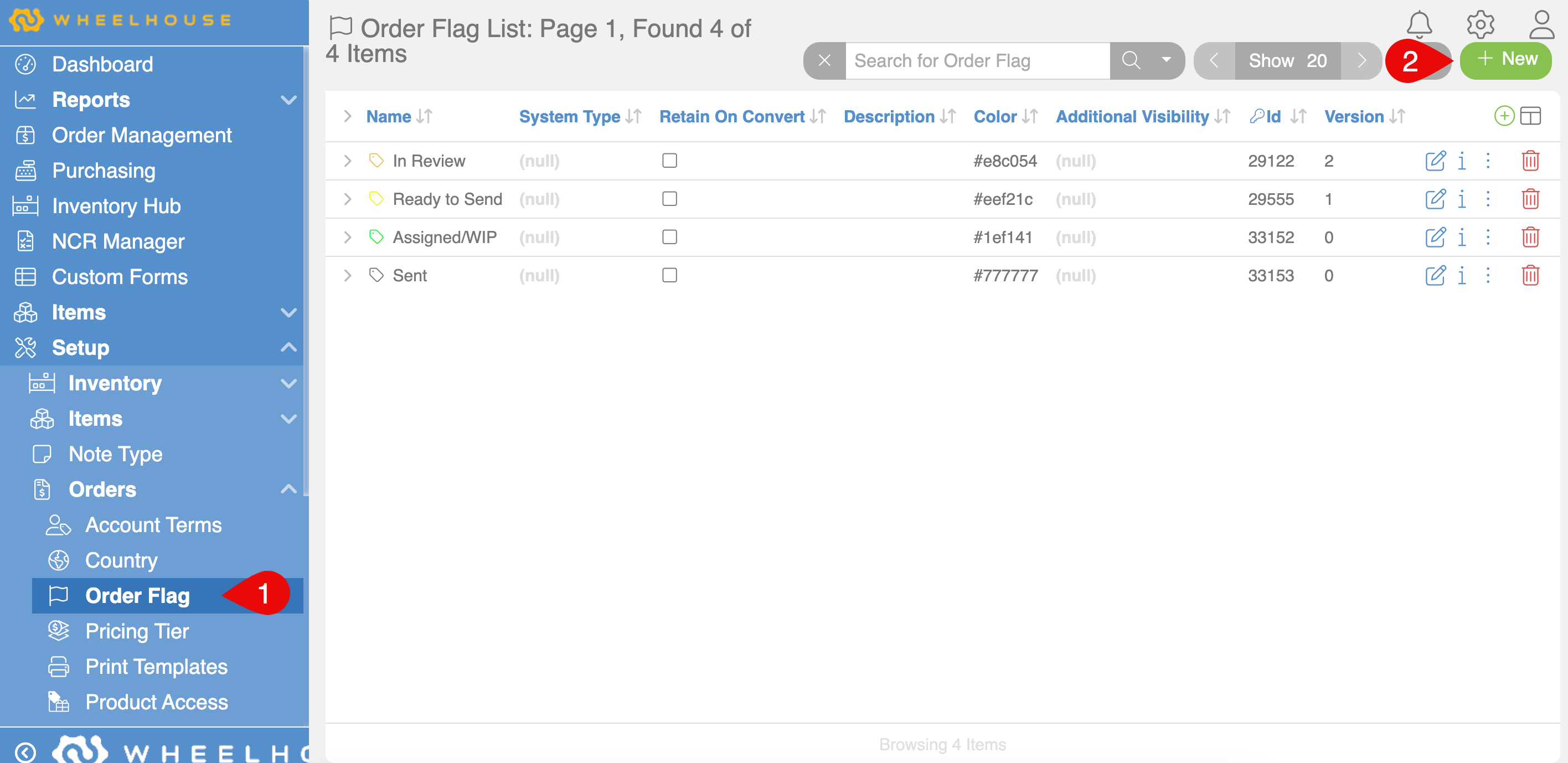
Task: Delete the Sent order flag
Action: pos(1530,276)
